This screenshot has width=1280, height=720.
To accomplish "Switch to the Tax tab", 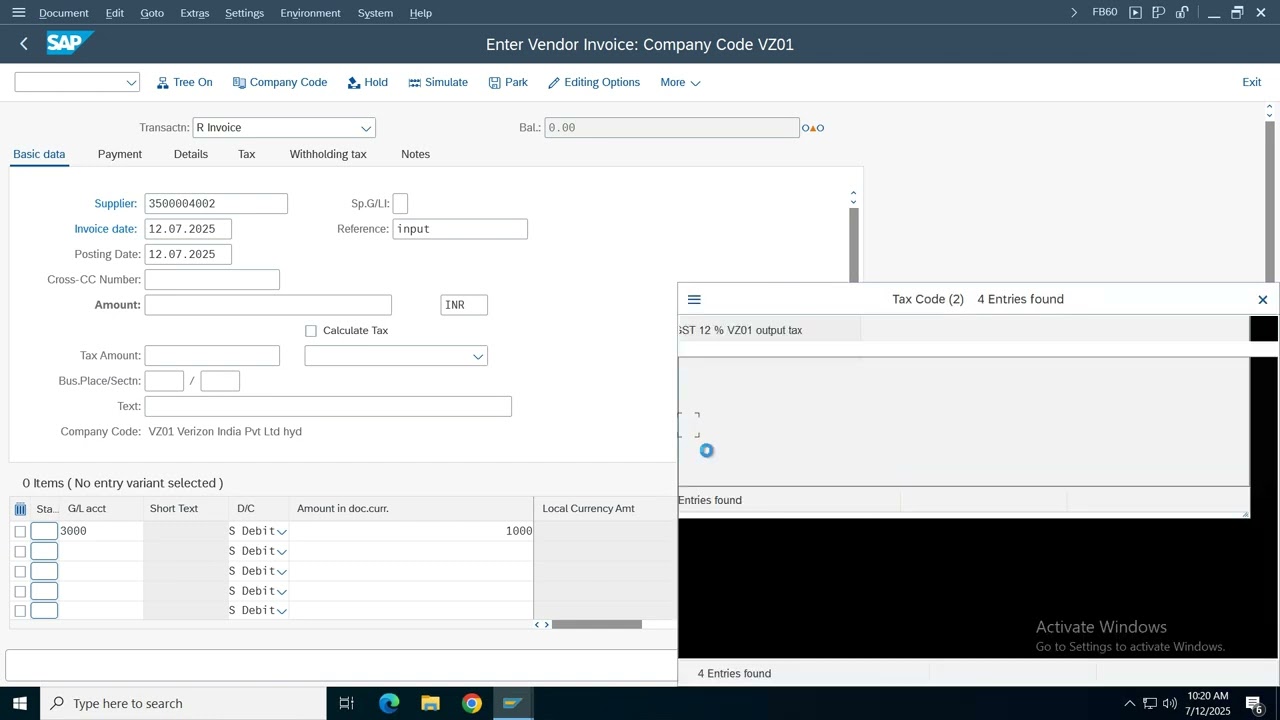I will pyautogui.click(x=247, y=154).
